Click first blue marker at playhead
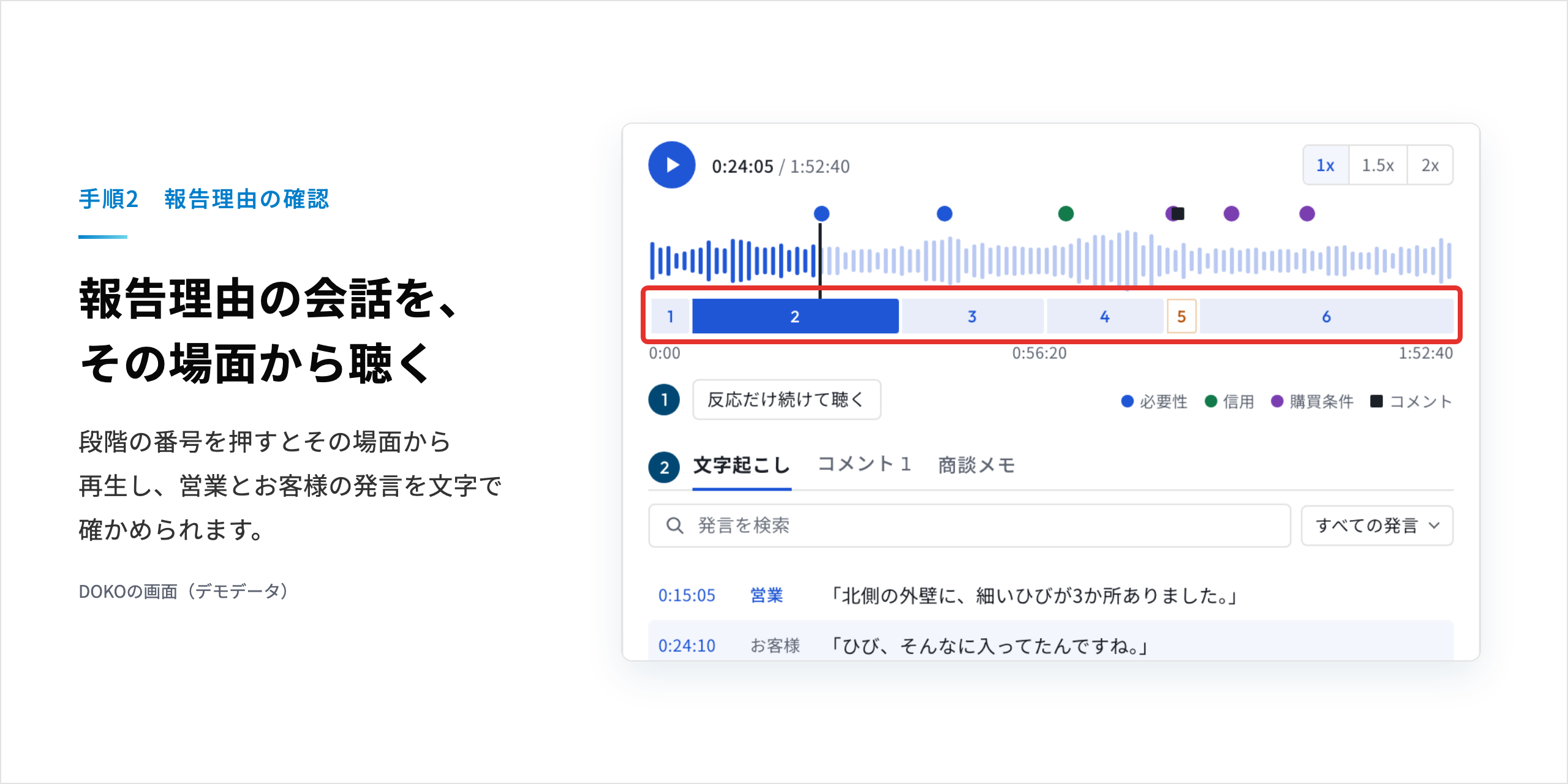Screen dimensions: 1568x784 821,214
